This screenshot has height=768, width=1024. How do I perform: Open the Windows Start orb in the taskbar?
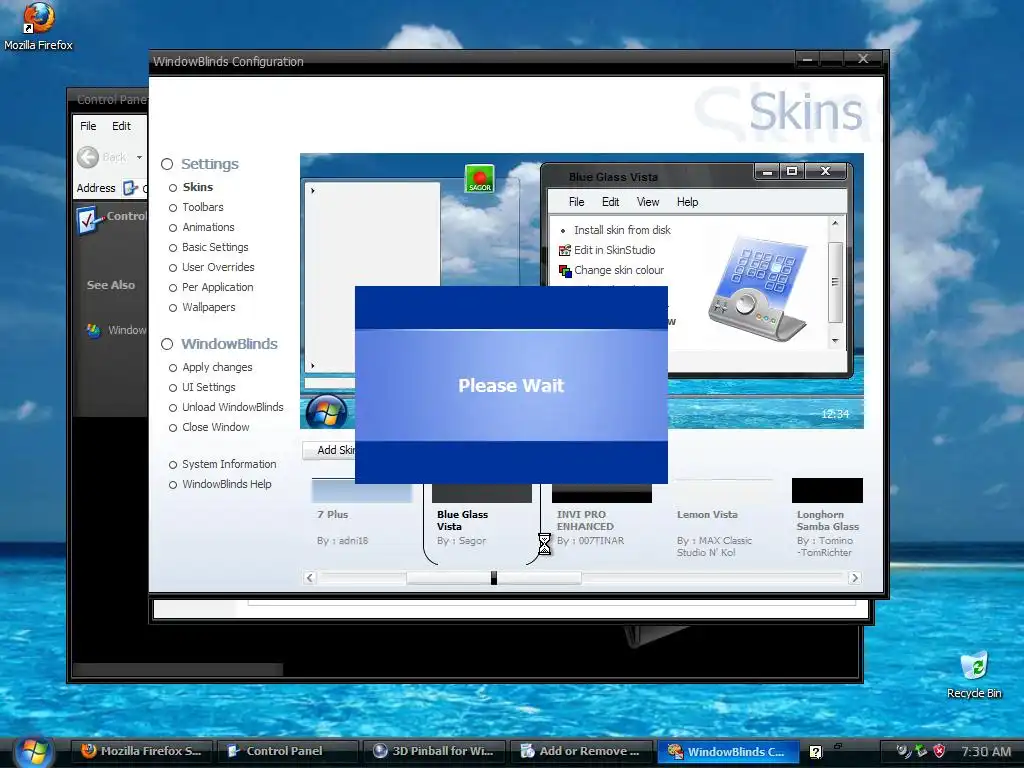click(x=32, y=752)
